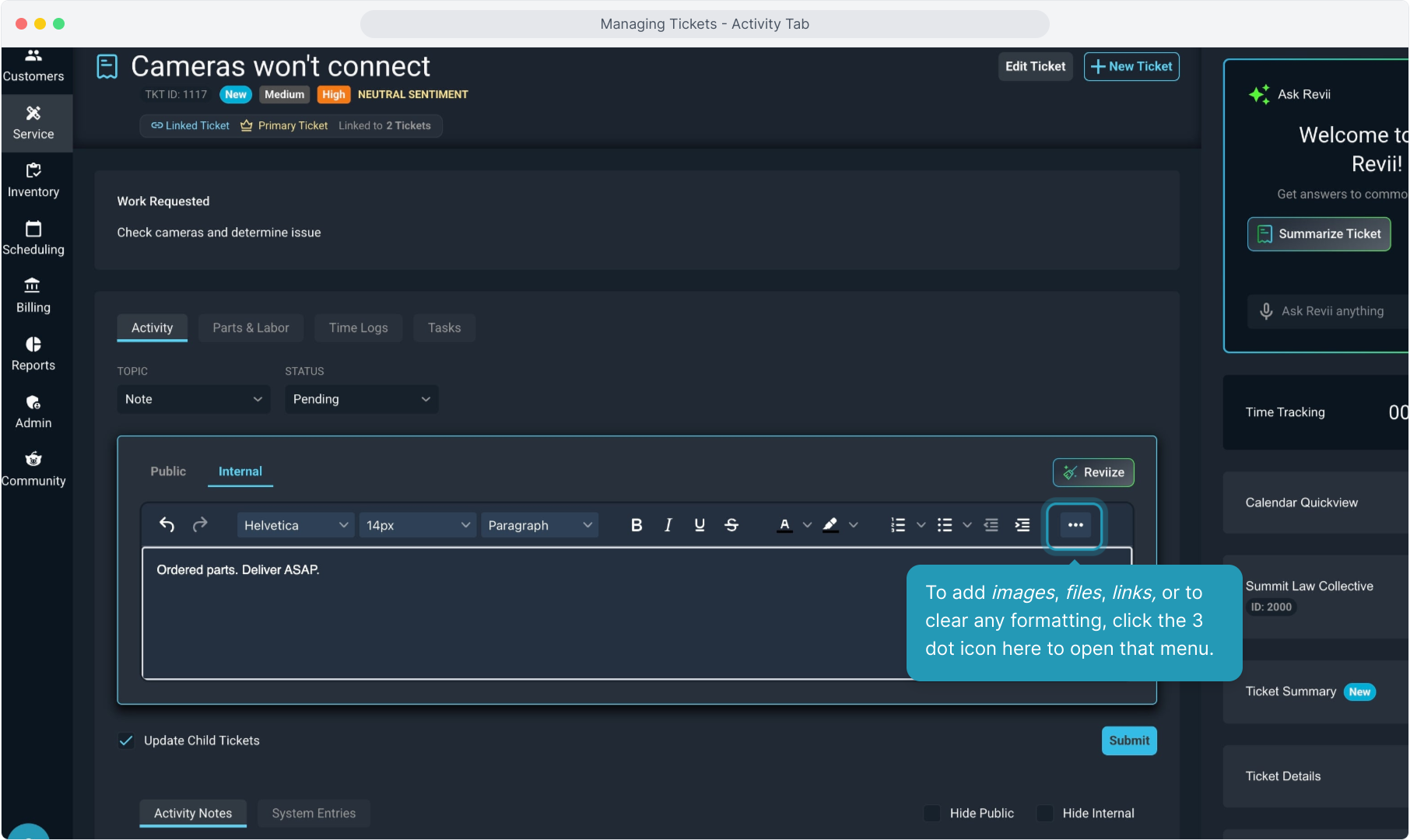This screenshot has width=1410, height=840.
Task: Enable the Hide Public checkbox
Action: 931,813
